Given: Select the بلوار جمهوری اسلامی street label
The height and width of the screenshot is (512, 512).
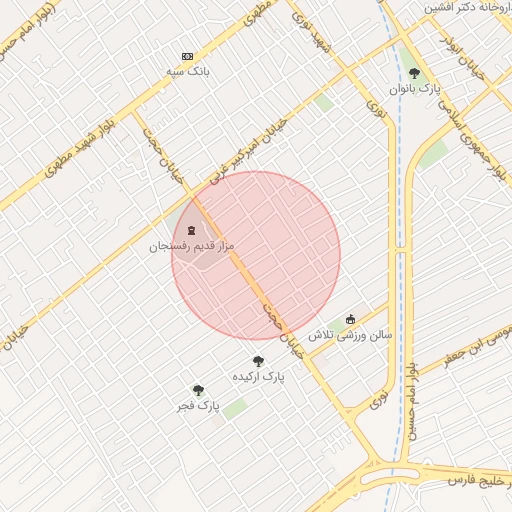Looking at the screenshot, I should (474, 142).
